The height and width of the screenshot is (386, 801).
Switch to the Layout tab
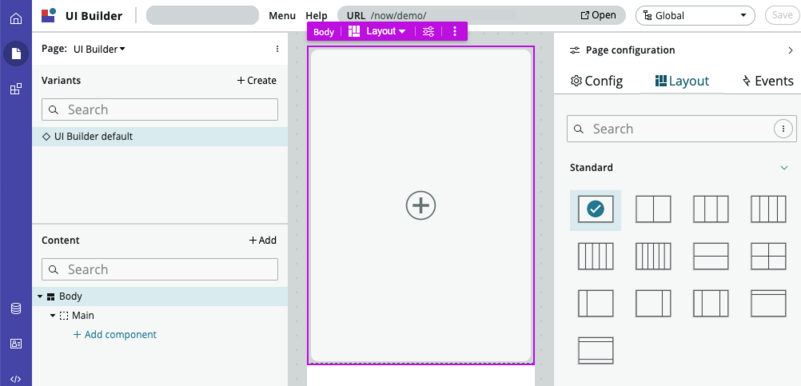point(682,81)
